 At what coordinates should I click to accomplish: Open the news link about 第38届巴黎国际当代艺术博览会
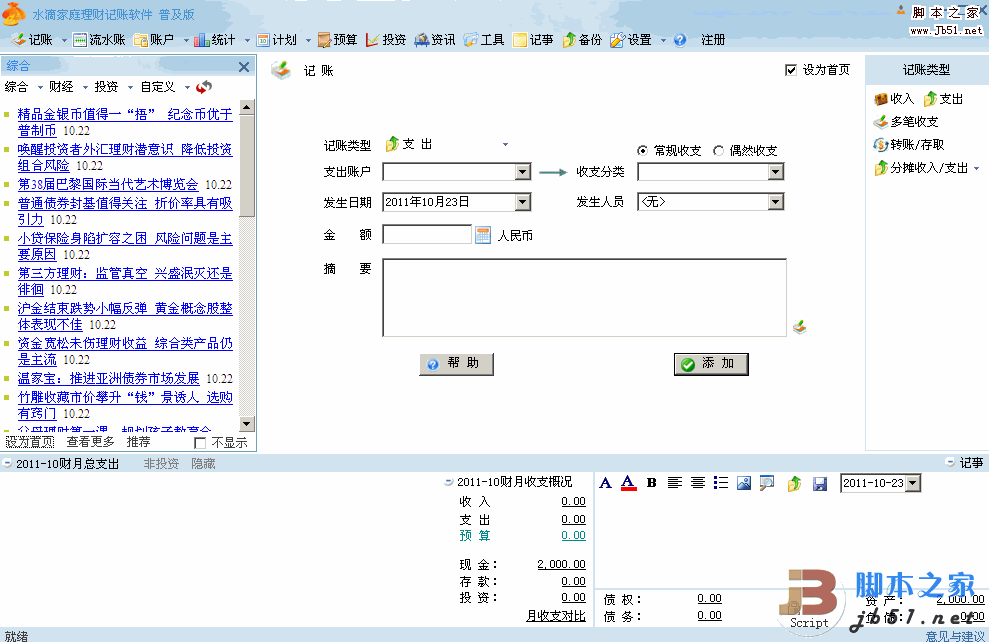tap(108, 185)
